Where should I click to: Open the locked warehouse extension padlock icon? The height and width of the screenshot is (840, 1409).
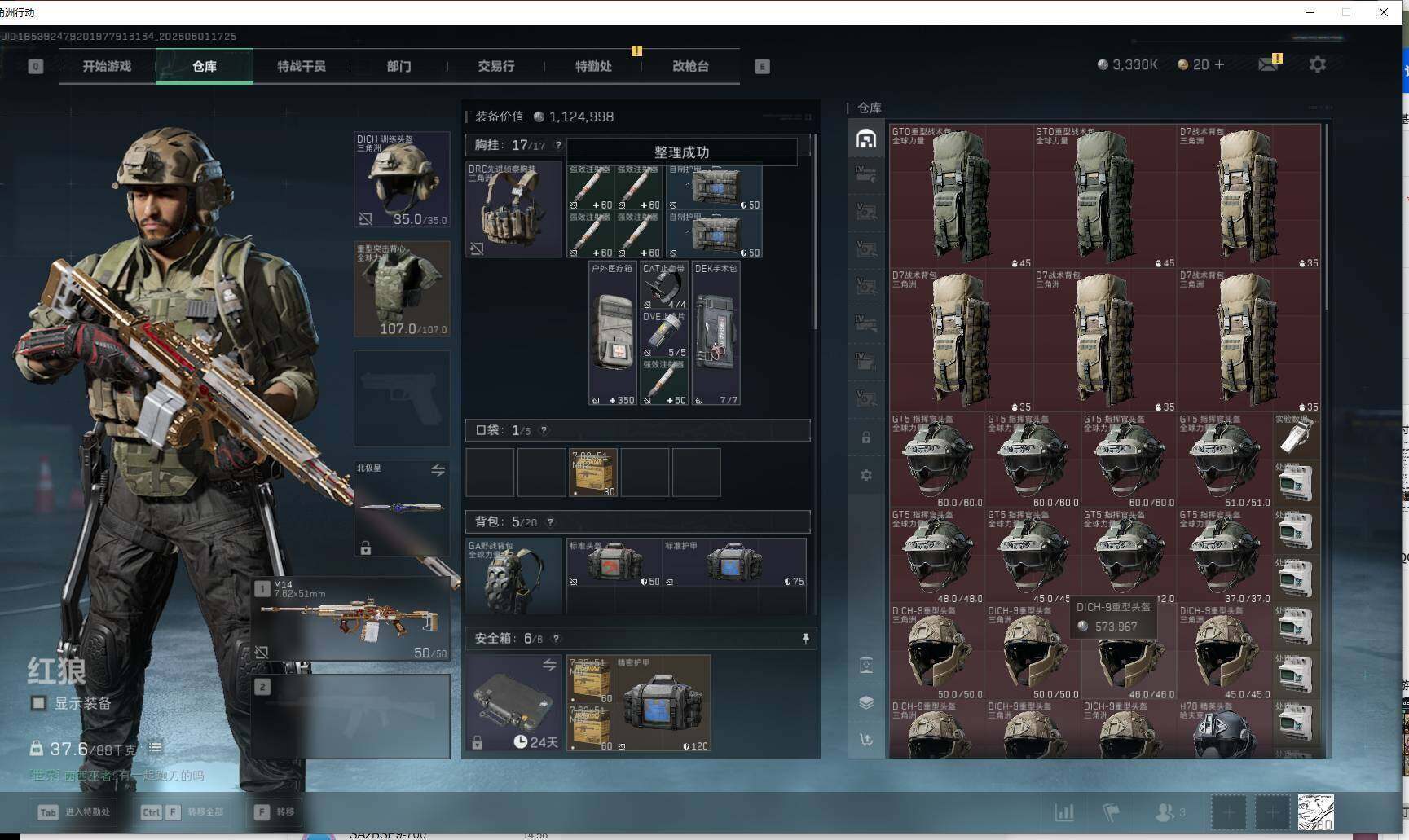(x=866, y=438)
